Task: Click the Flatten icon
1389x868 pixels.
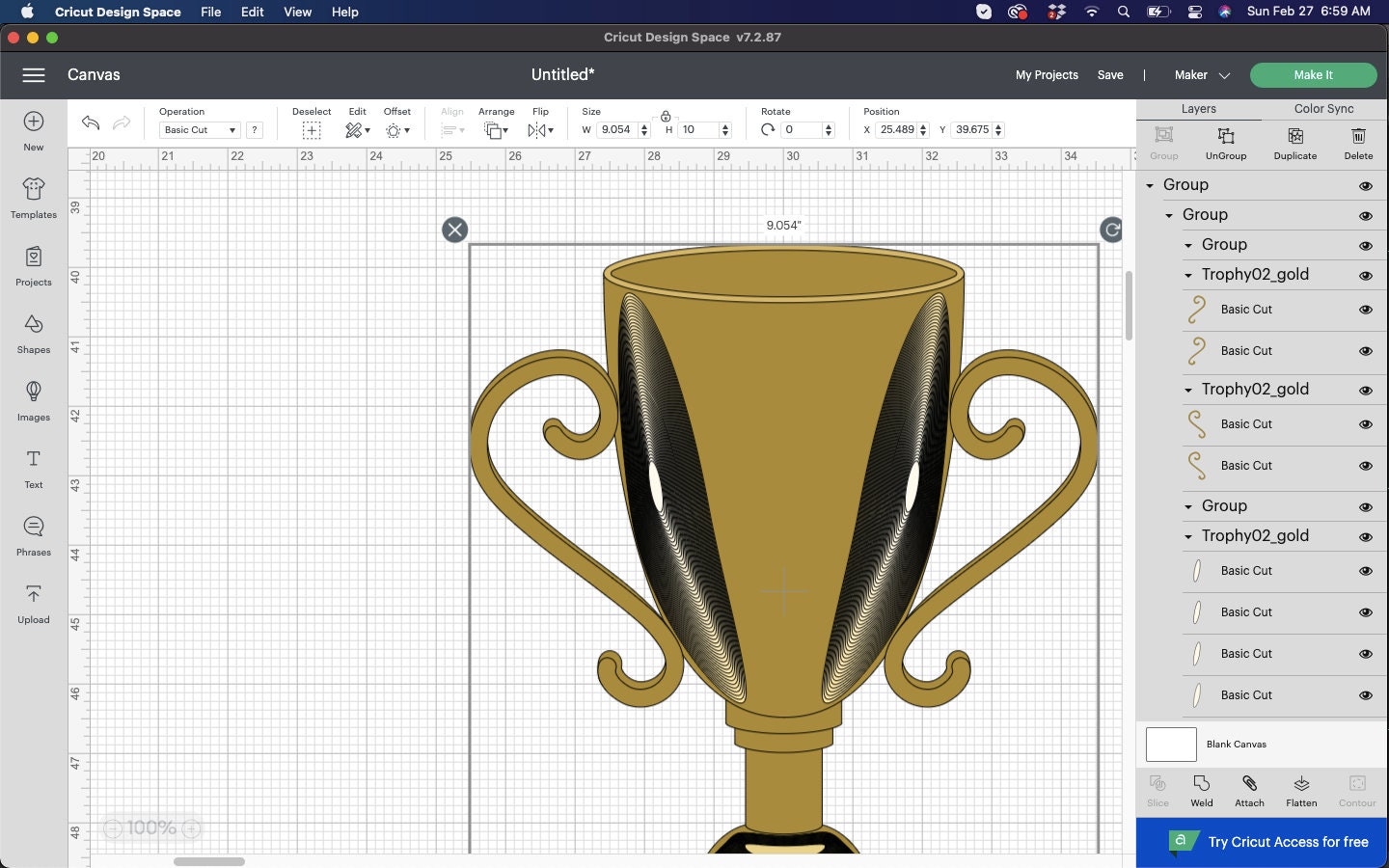Action: point(1300,791)
